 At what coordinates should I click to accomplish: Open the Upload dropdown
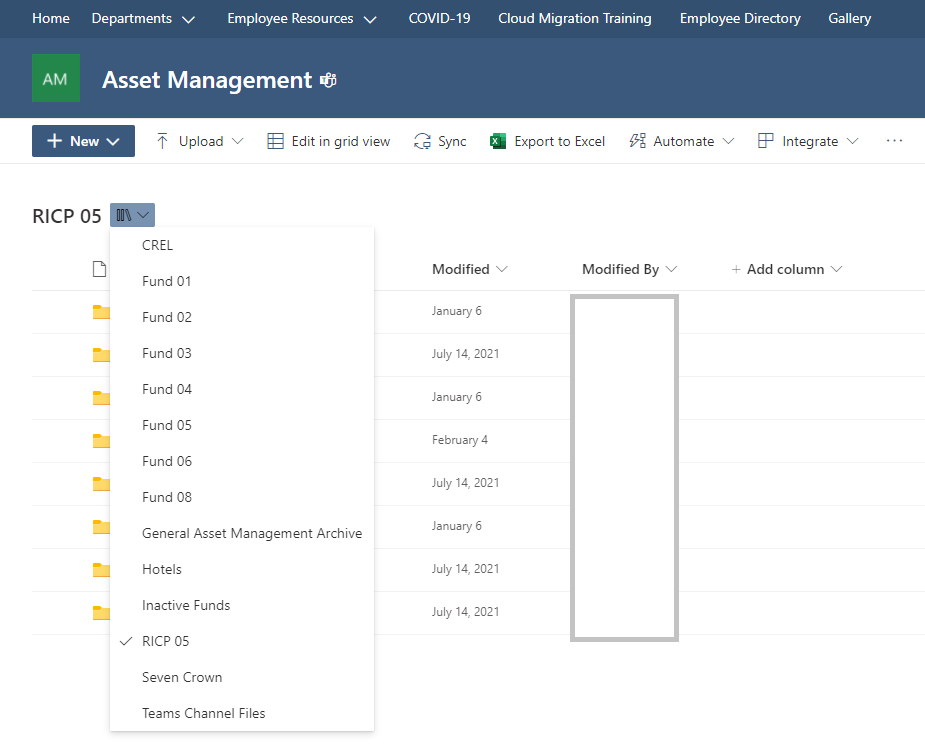pos(199,141)
